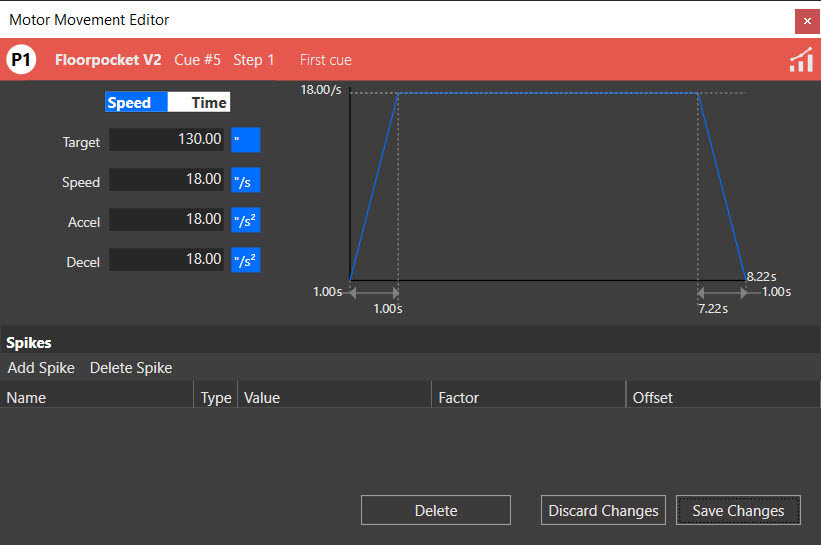Screen dimensions: 821x545
Task: Open the Target unit selector
Action: [x=245, y=140]
